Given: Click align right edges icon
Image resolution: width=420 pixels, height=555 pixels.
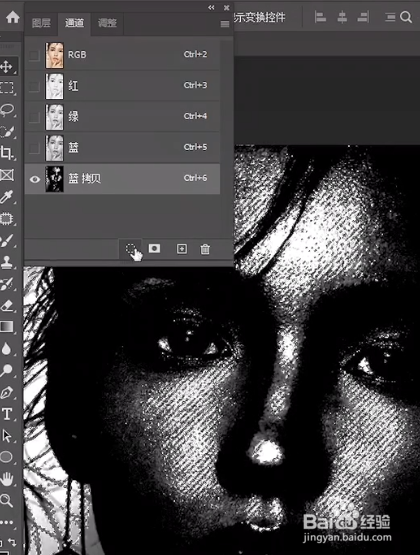Looking at the screenshot, I should click(x=363, y=17).
